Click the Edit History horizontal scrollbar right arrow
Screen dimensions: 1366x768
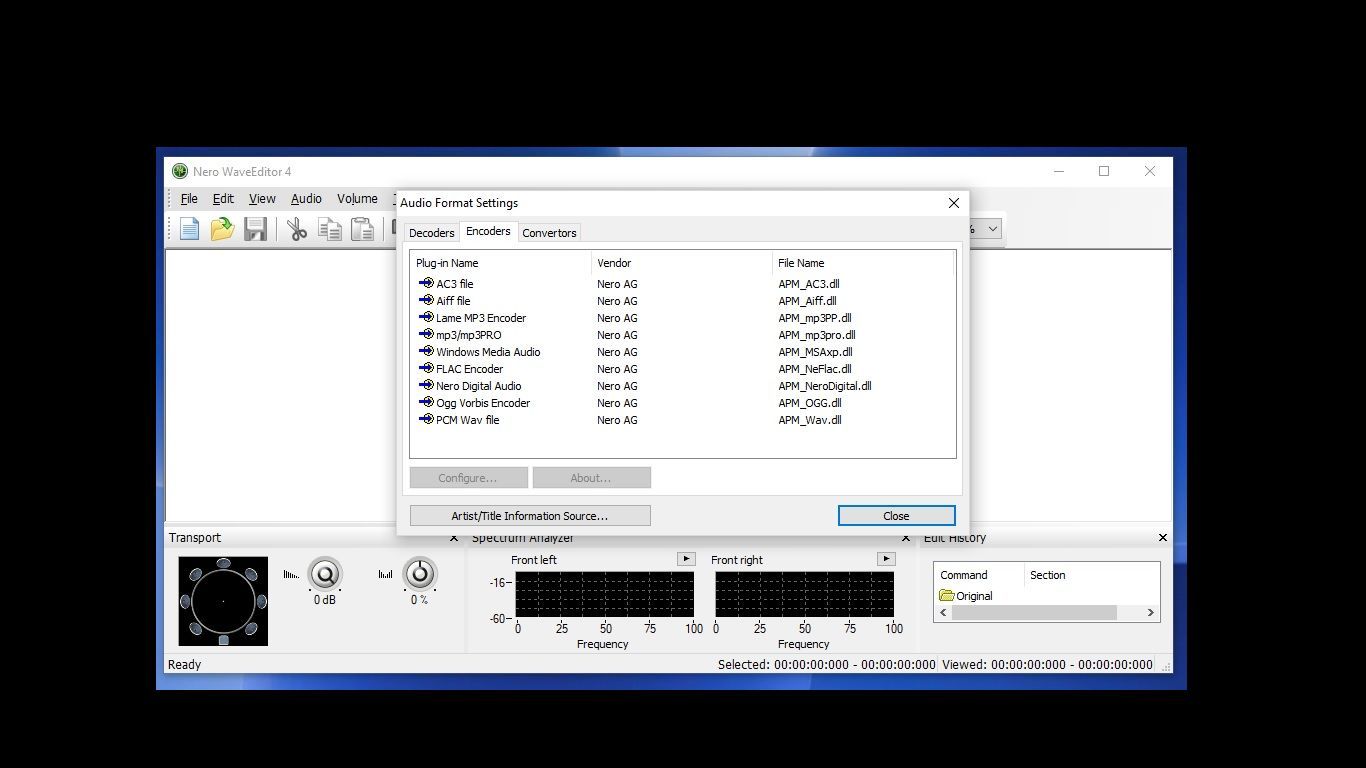pyautogui.click(x=1150, y=612)
